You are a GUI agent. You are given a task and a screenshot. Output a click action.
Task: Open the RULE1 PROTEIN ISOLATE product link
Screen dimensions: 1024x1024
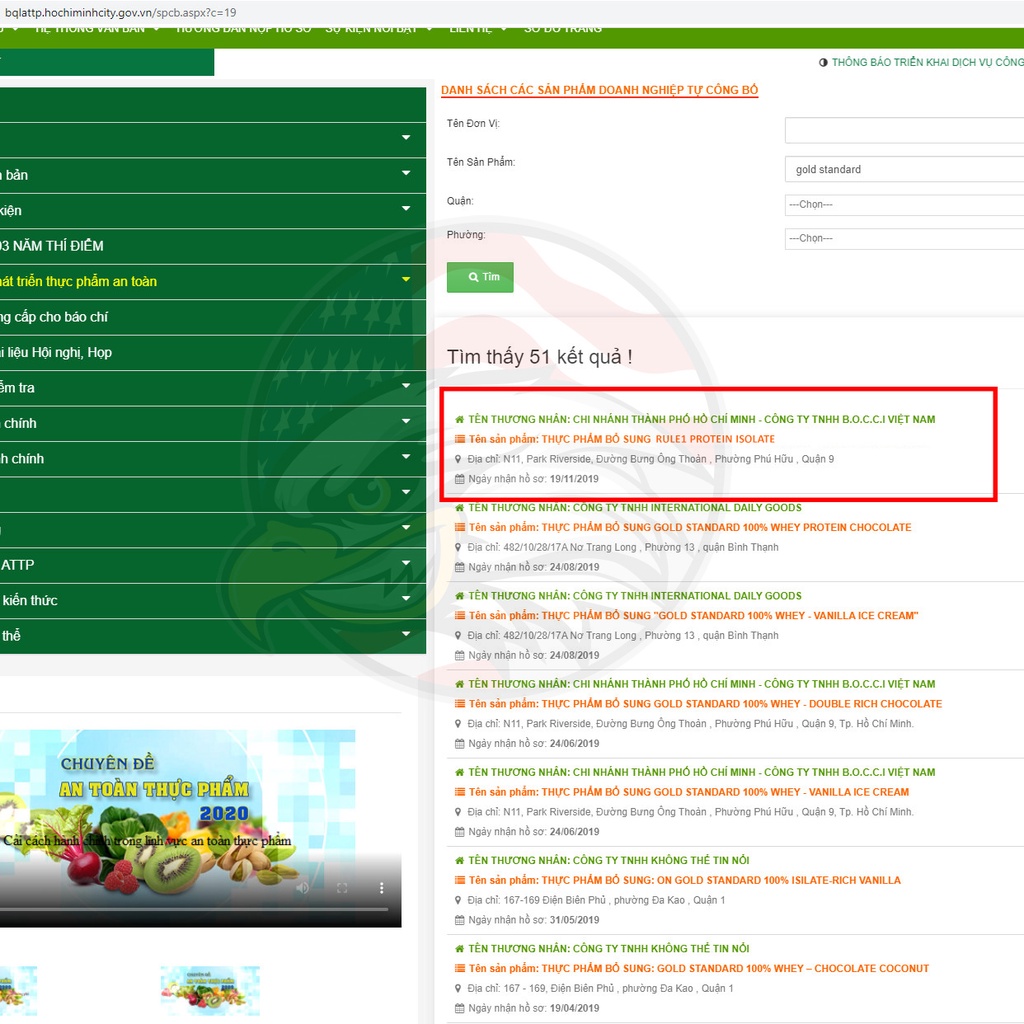[x=622, y=439]
